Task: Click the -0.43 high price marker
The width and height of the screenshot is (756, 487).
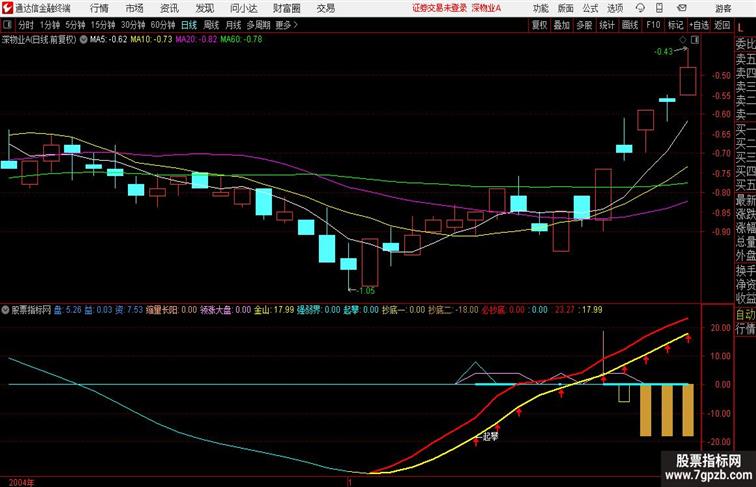Action: pos(664,52)
